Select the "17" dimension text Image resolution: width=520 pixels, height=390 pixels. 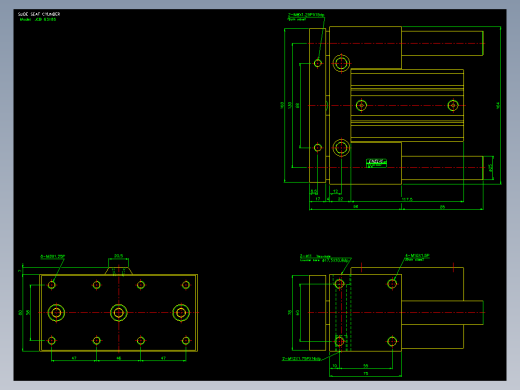point(318,199)
